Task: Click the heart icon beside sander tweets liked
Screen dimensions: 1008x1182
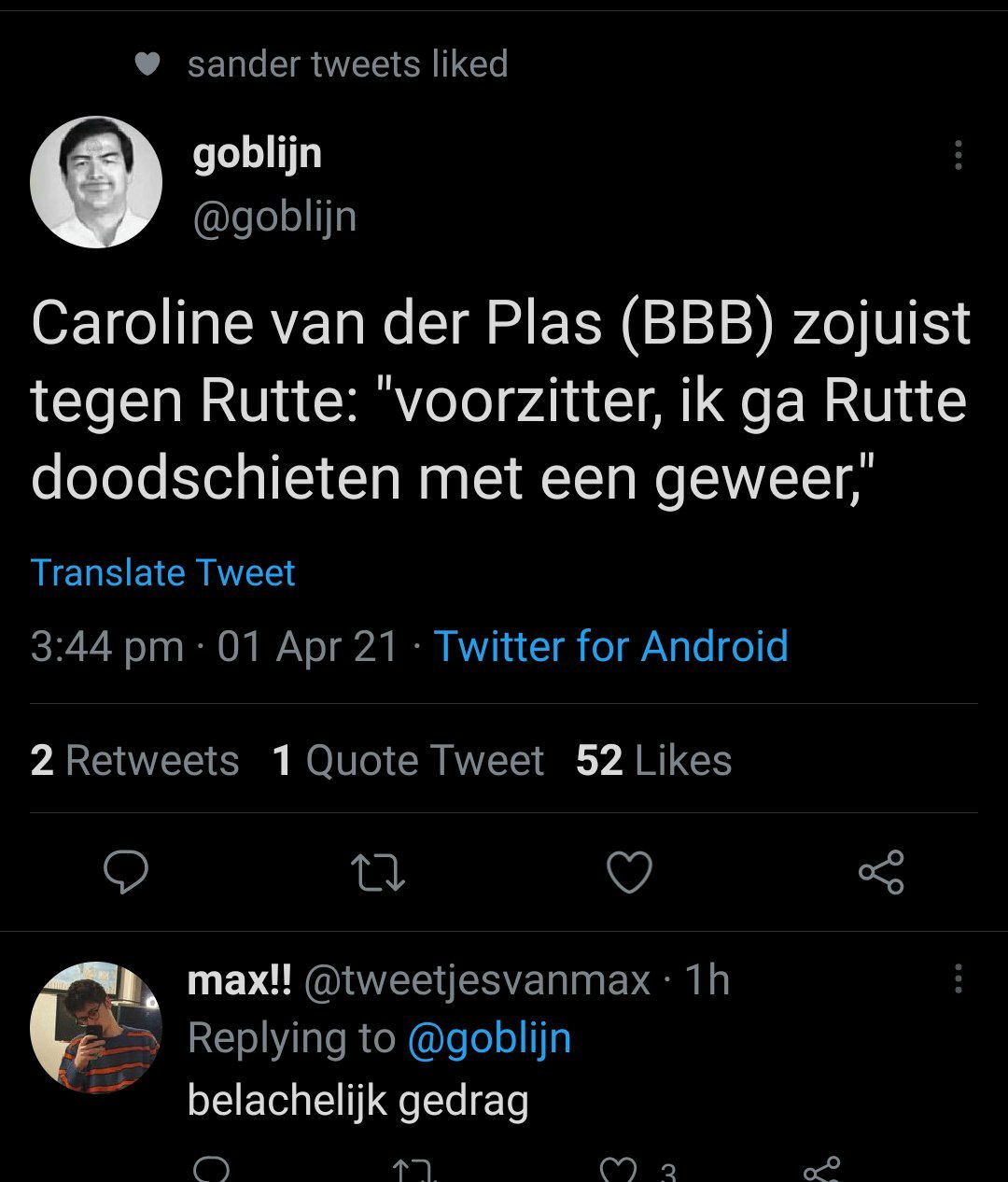Action: [x=147, y=63]
